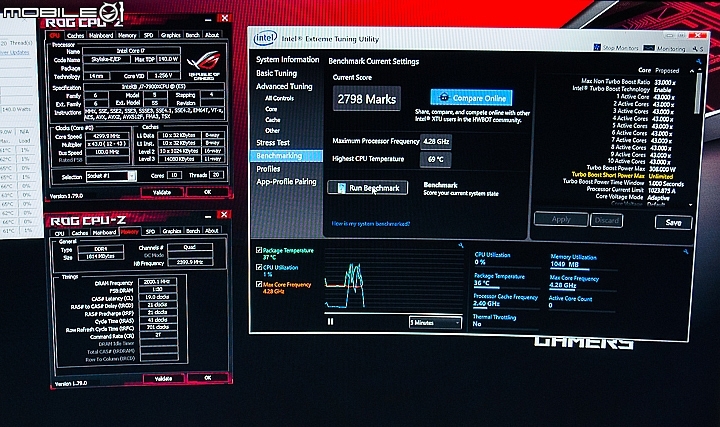Viewport: 720px width, 427px height.
Task: Click the Highest CPU Temperature value 69 °C
Action: (435, 159)
